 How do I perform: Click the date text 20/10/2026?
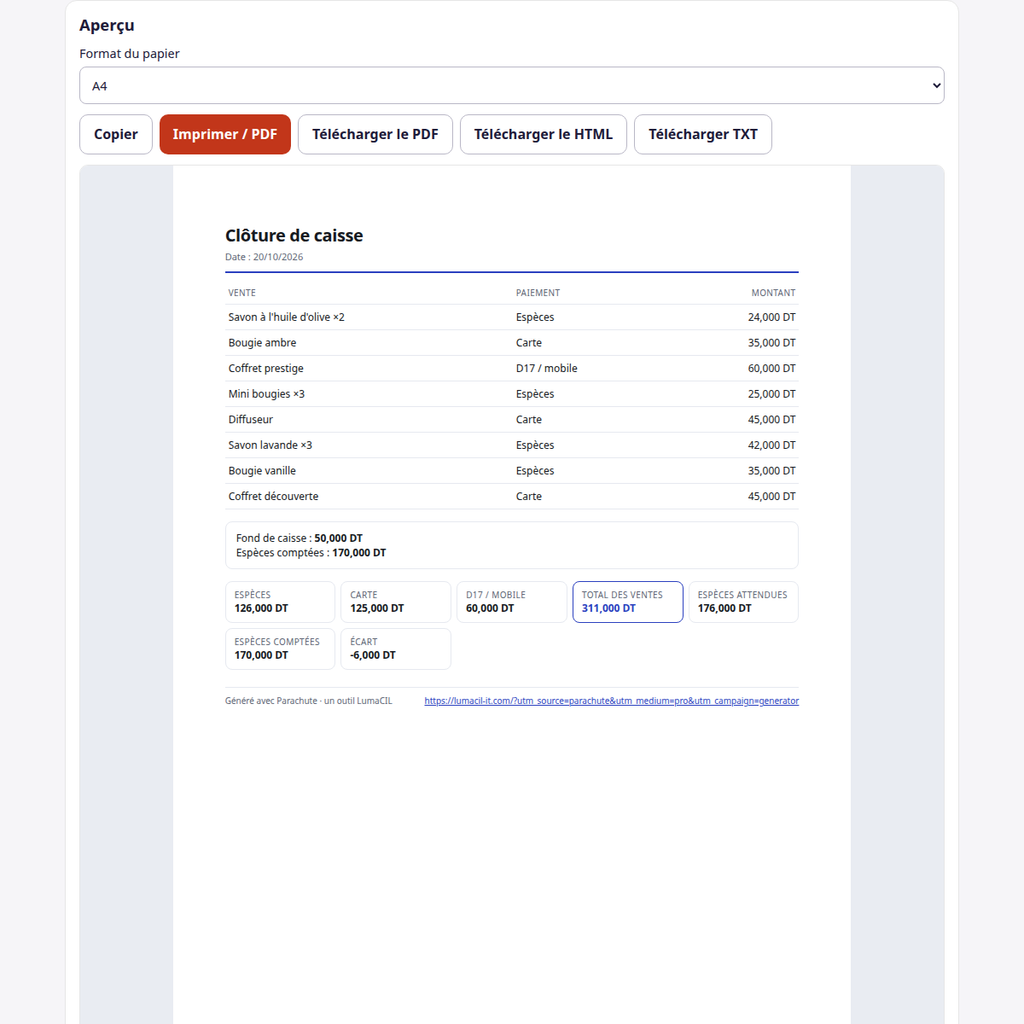point(278,257)
